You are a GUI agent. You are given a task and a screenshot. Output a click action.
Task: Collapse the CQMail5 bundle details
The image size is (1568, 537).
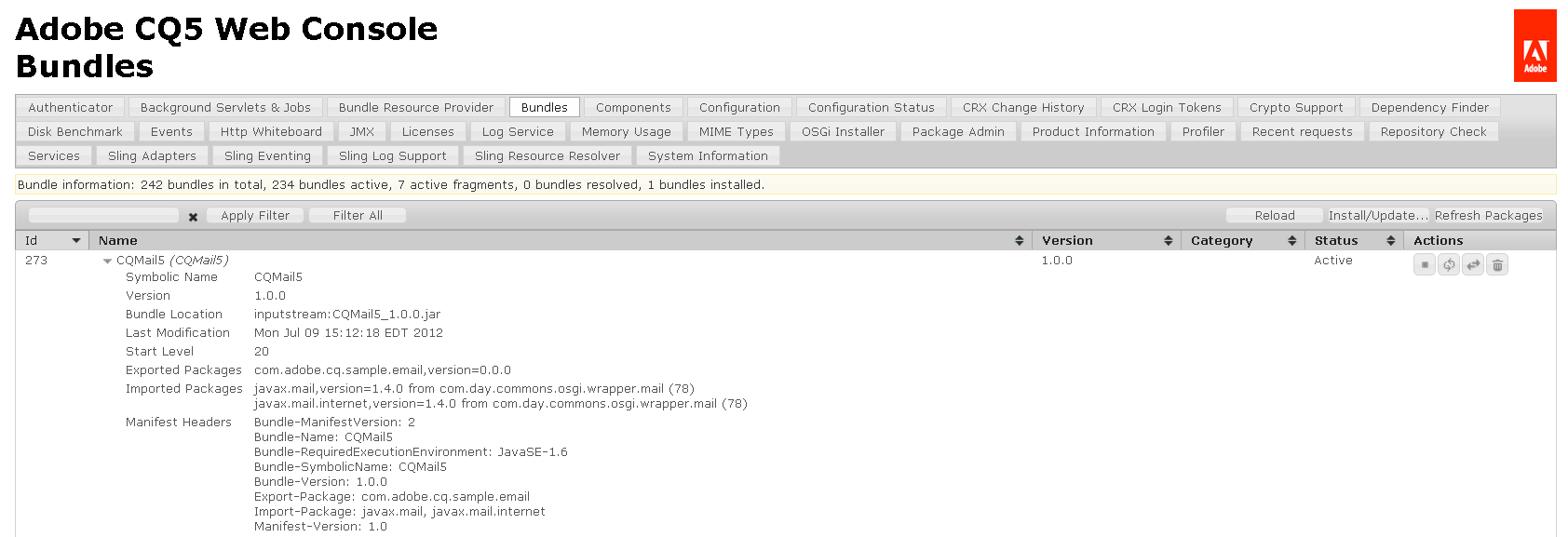(x=107, y=262)
